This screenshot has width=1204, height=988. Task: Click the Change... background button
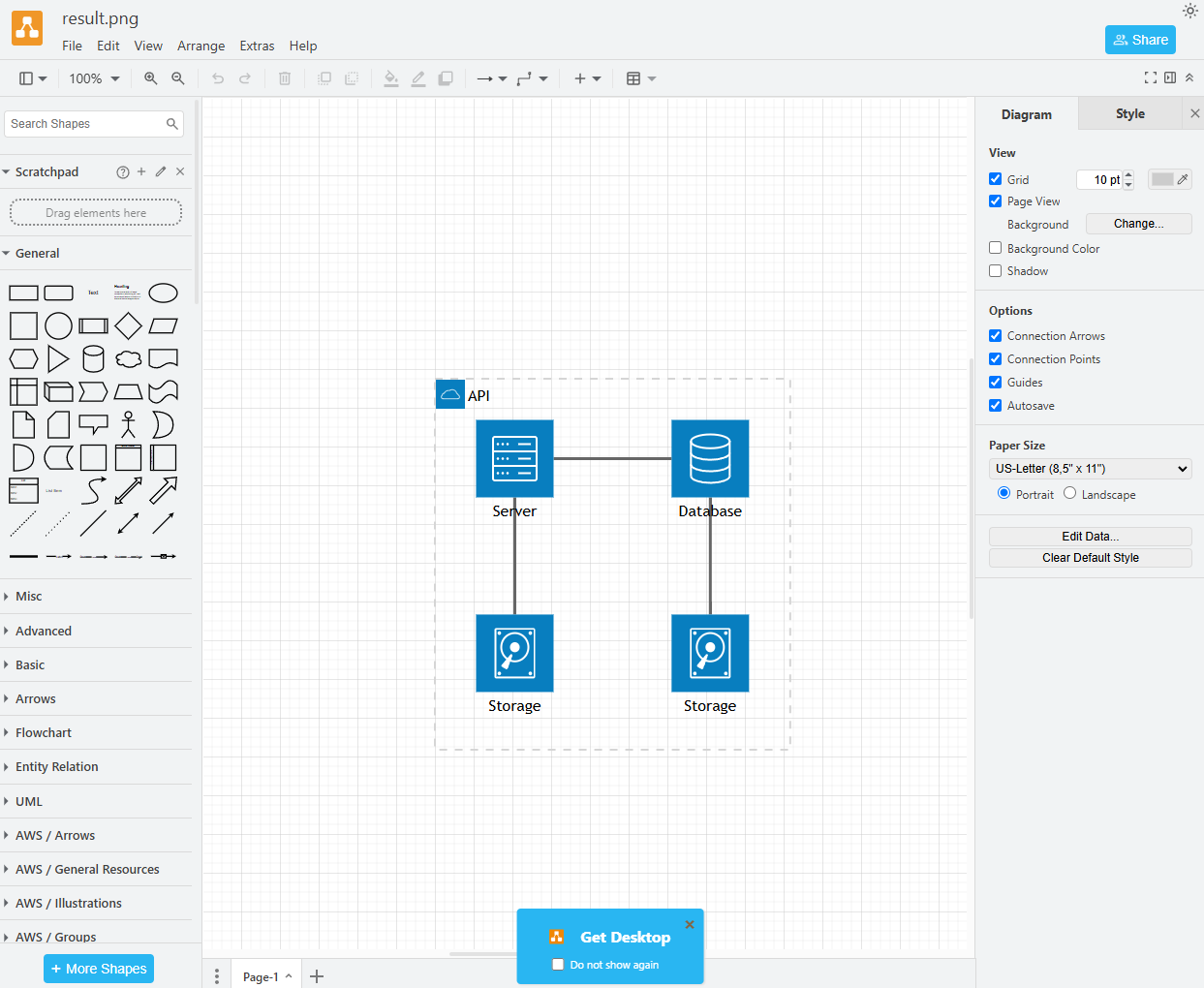(x=1139, y=224)
